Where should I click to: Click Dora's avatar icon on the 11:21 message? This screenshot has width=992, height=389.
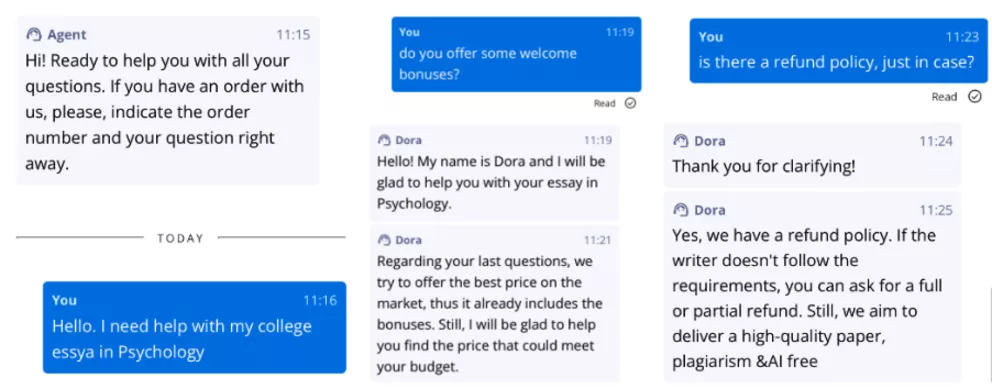(383, 240)
